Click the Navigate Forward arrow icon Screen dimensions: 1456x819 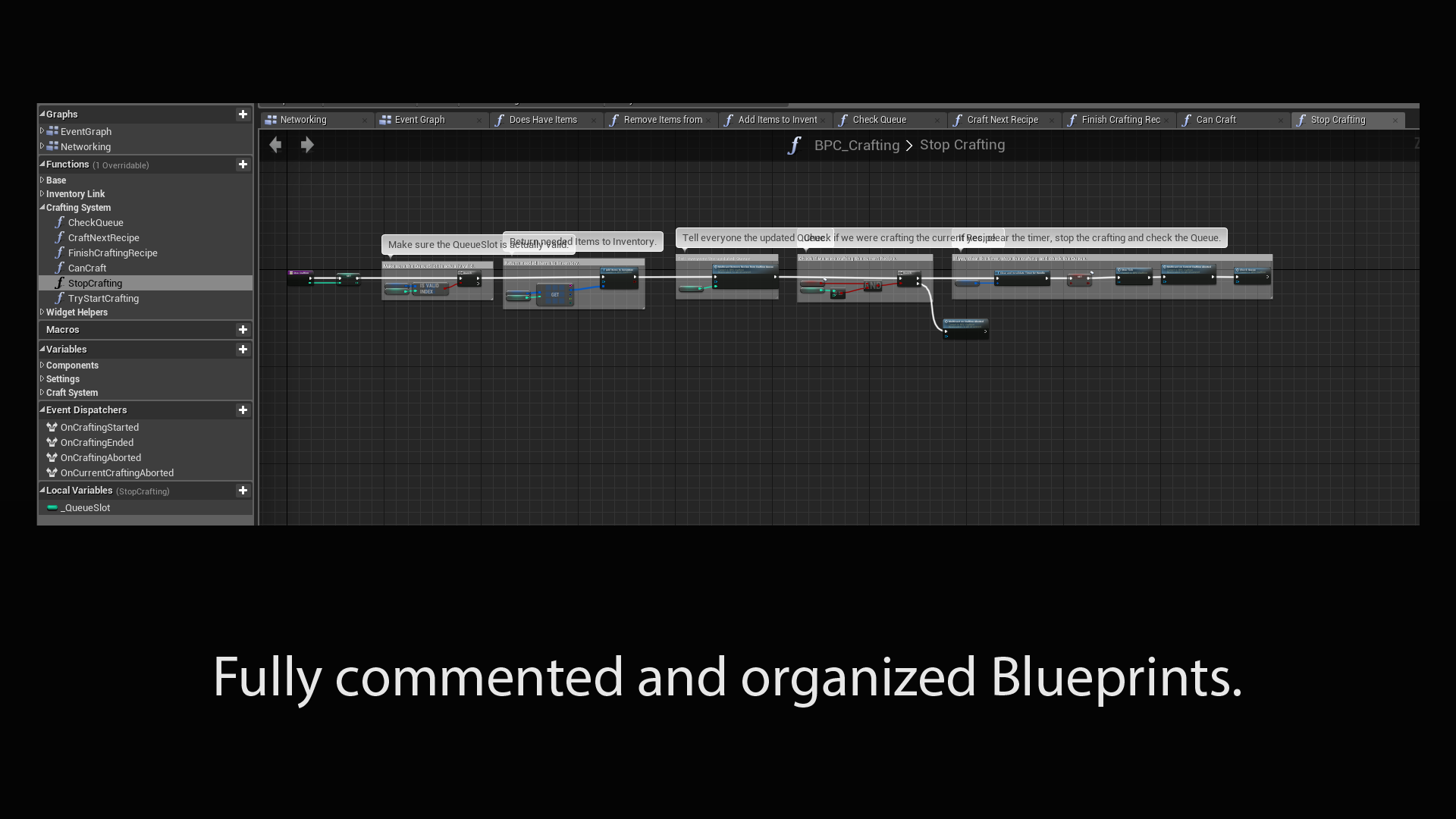tap(307, 144)
